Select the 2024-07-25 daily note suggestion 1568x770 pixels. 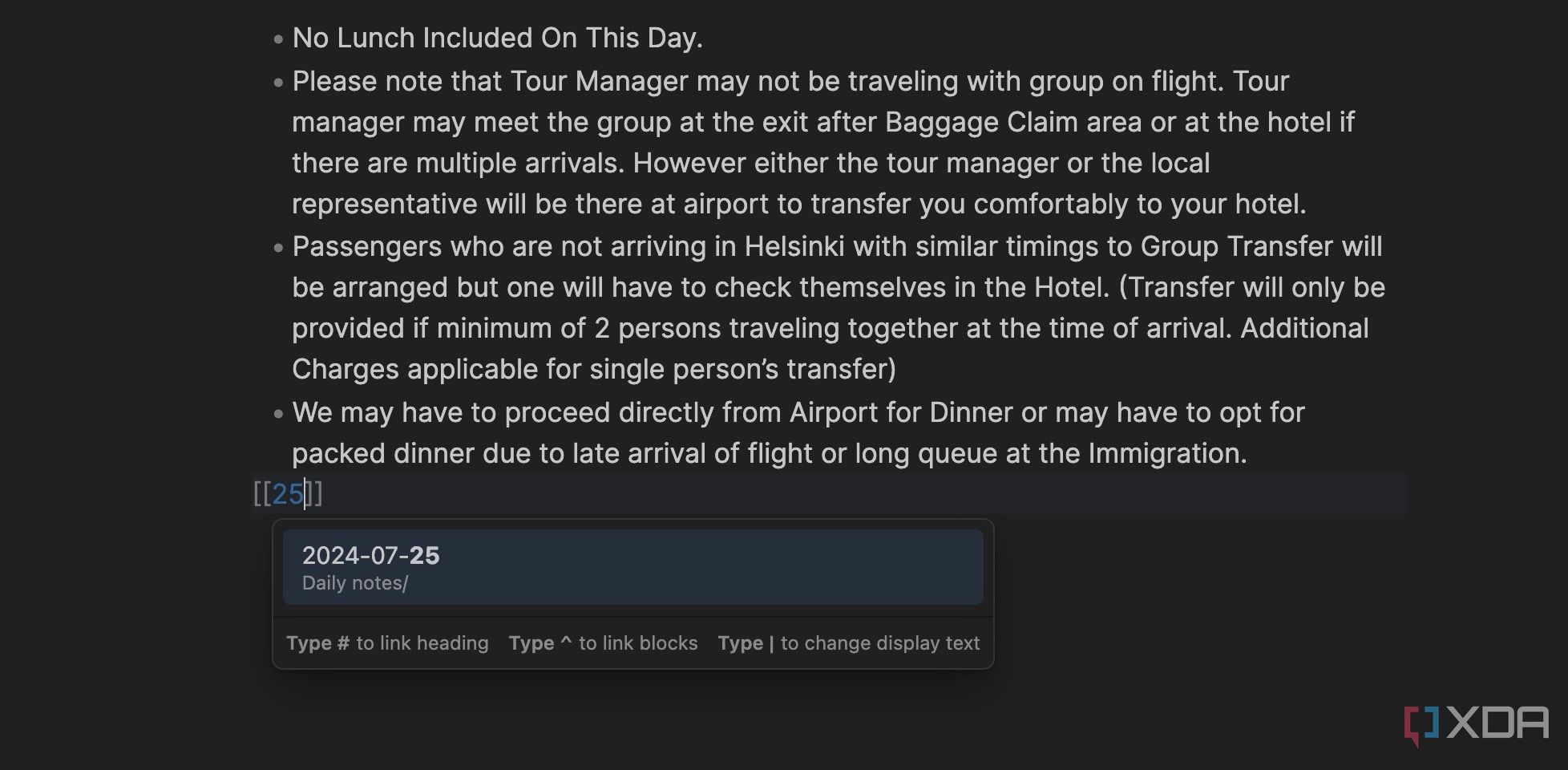coord(632,567)
